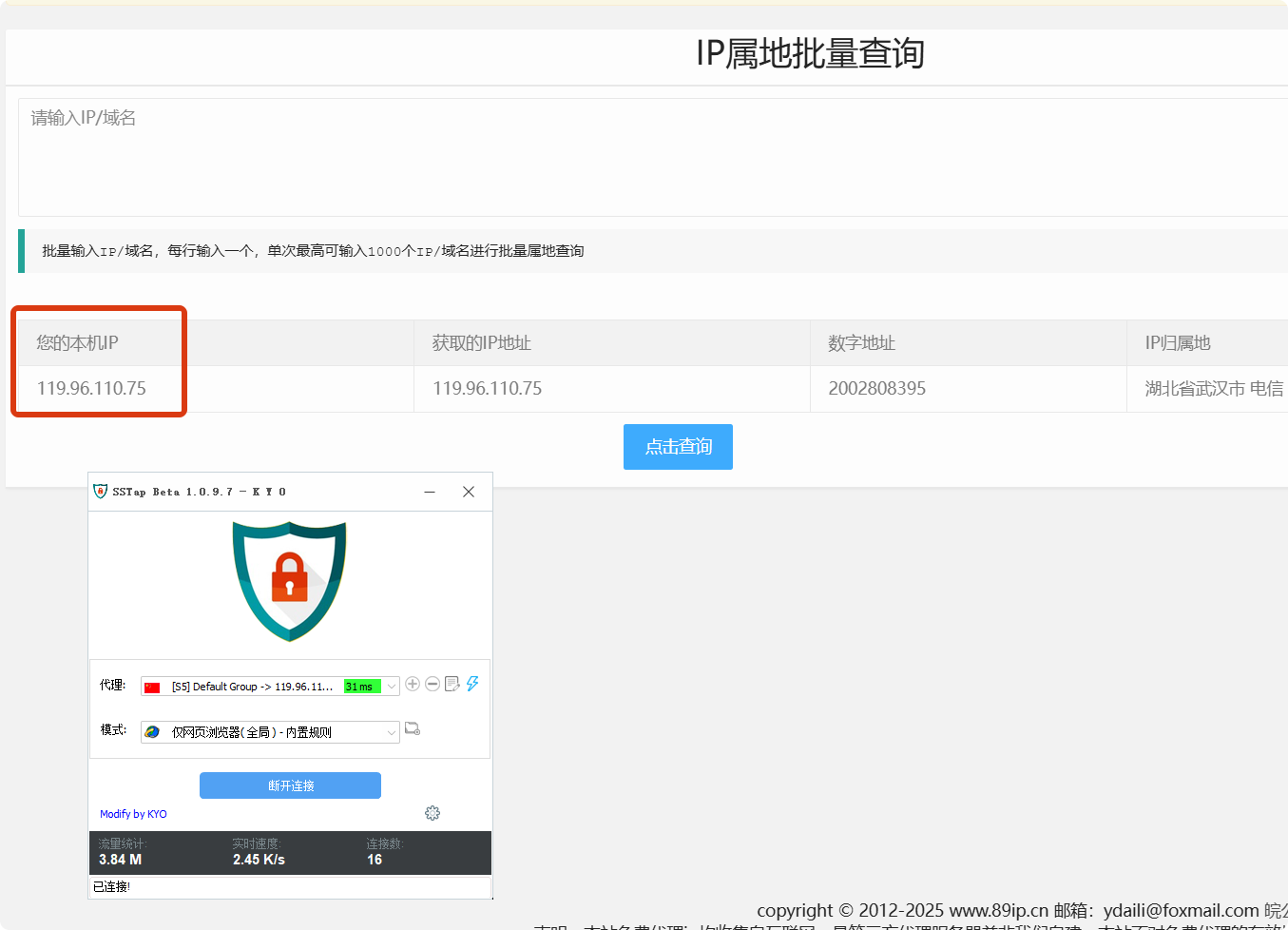Click the 点击查询 query button
The width and height of the screenshot is (1288, 930).
point(678,447)
